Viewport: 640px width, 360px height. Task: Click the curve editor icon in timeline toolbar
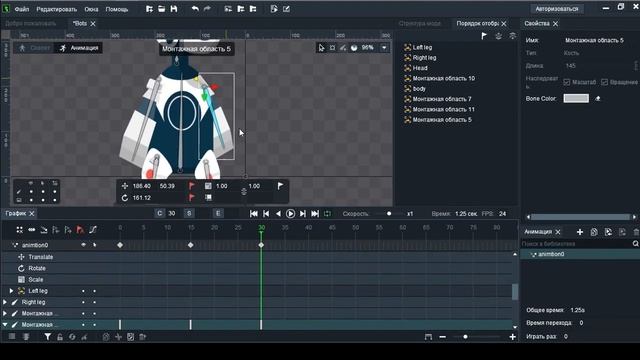[93, 230]
